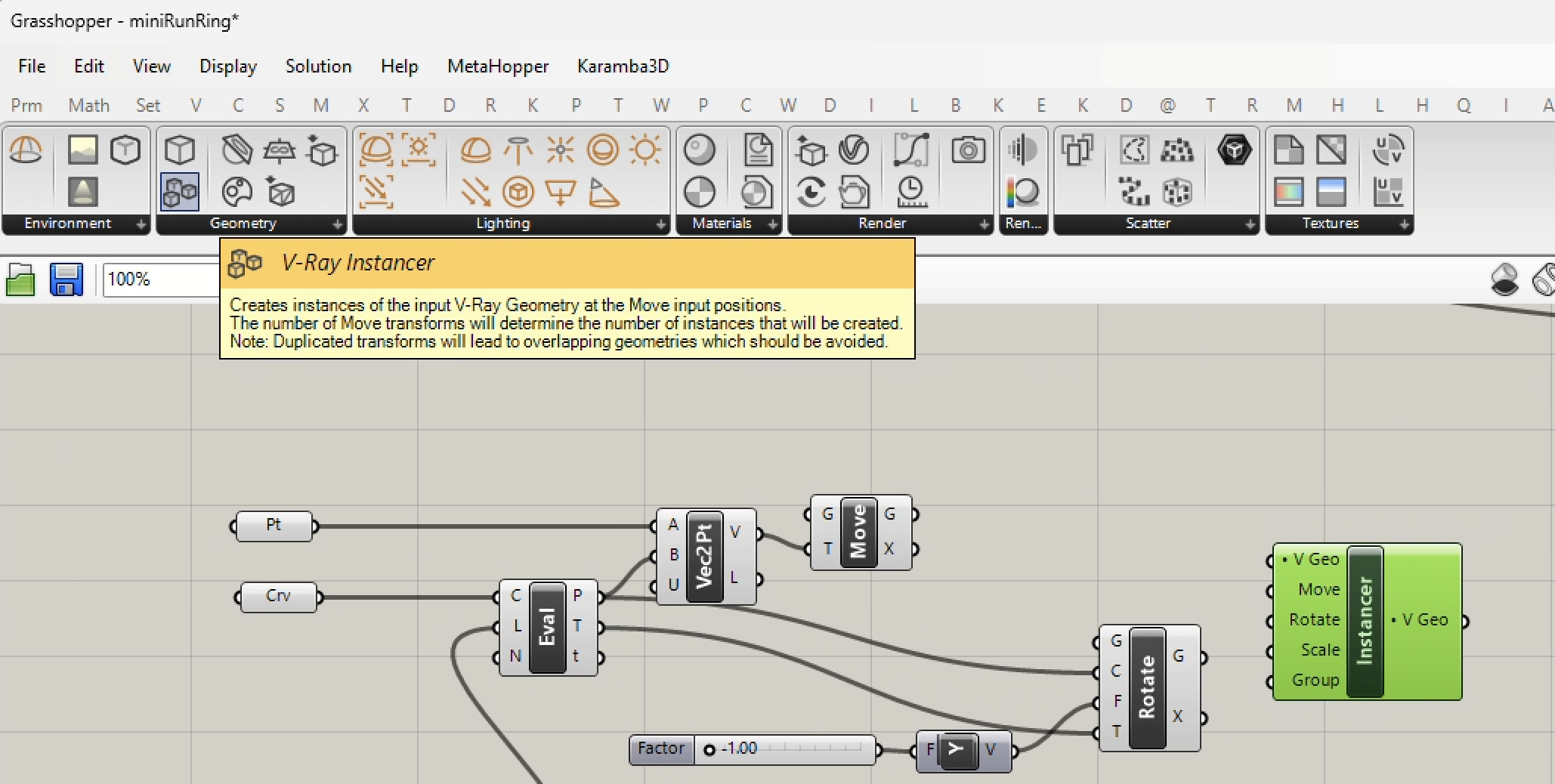The image size is (1555, 784).
Task: Expand the Materials panel plus button
Action: pos(772,224)
